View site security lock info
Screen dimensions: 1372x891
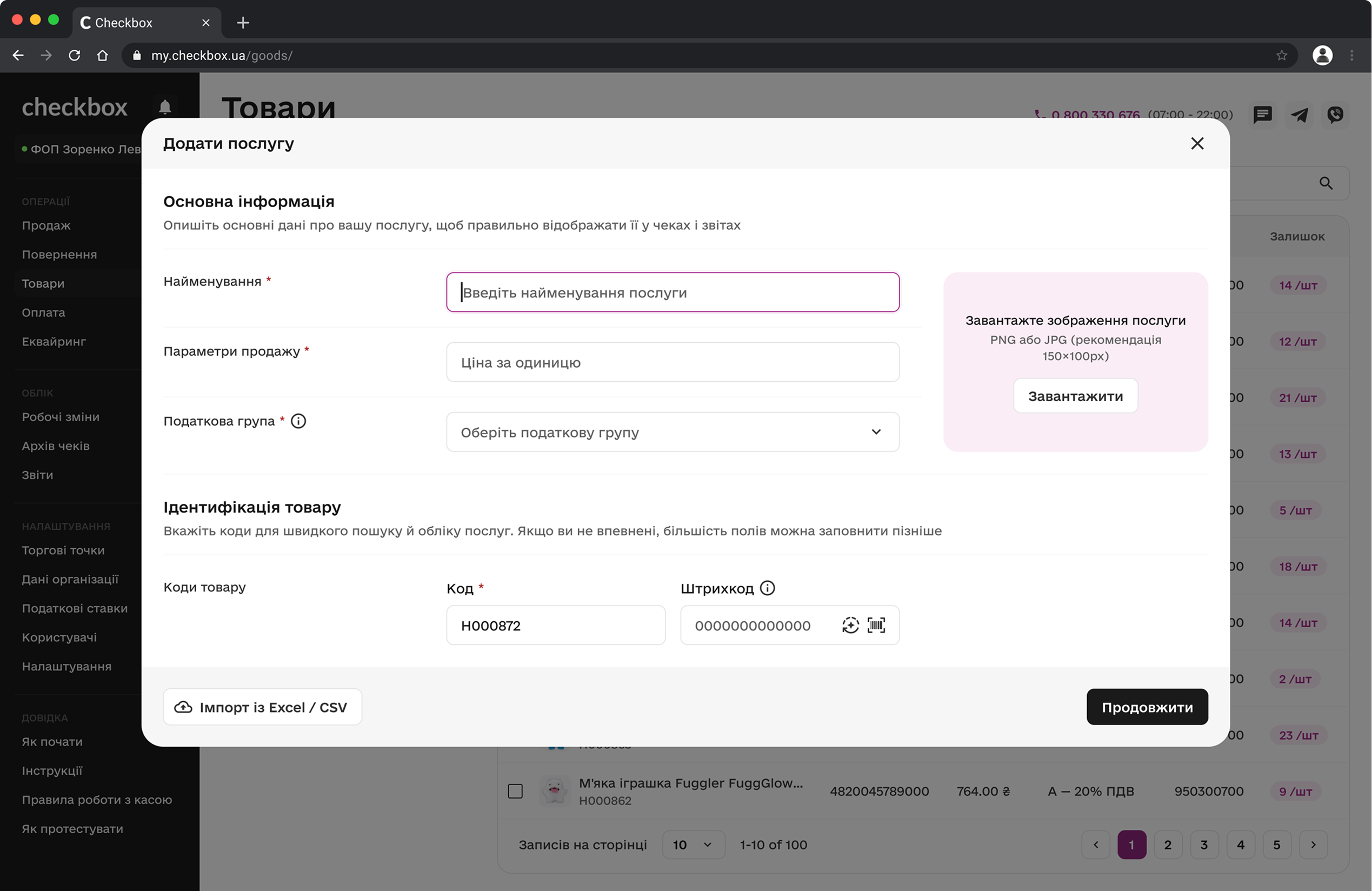137,55
